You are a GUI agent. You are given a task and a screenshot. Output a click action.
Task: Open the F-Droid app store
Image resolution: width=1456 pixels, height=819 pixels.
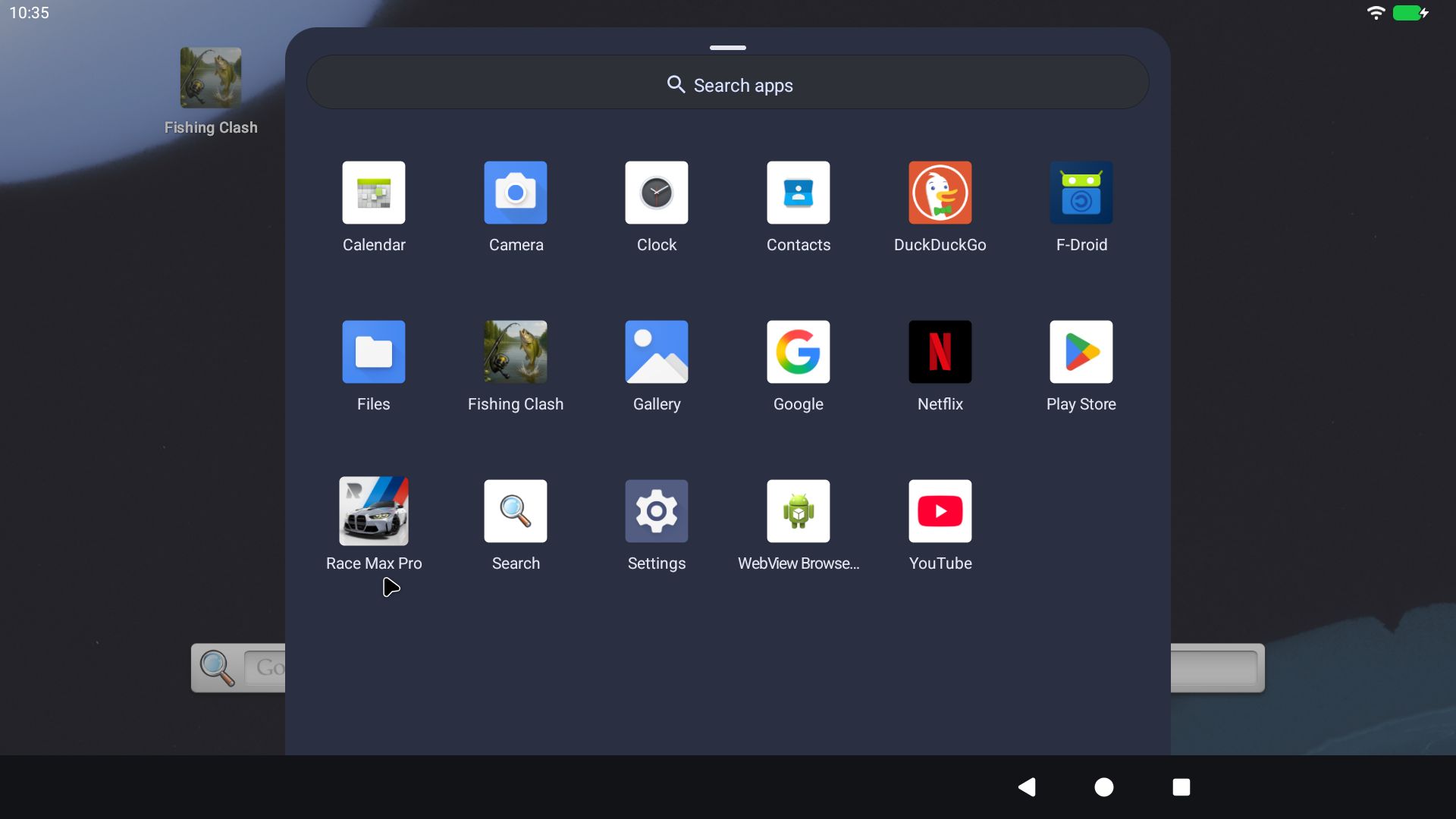click(x=1081, y=193)
